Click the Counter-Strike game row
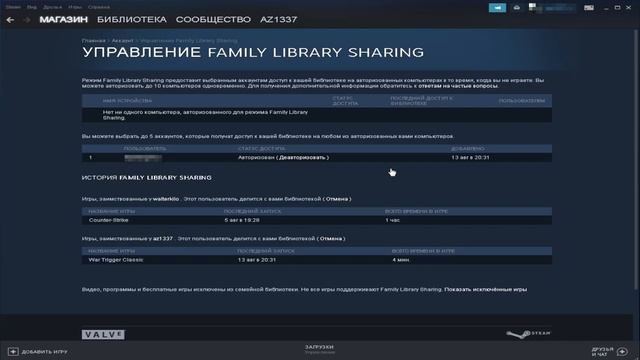This screenshot has width=640, height=360. (317, 220)
